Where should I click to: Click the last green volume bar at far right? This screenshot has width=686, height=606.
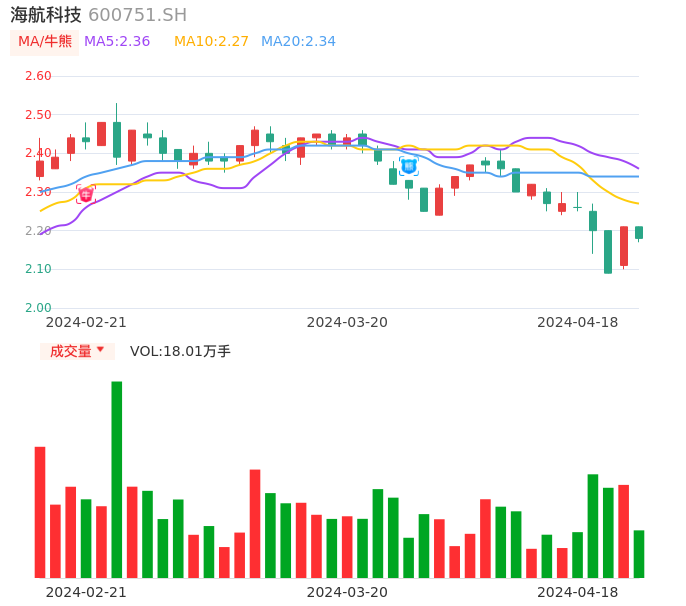tap(639, 554)
